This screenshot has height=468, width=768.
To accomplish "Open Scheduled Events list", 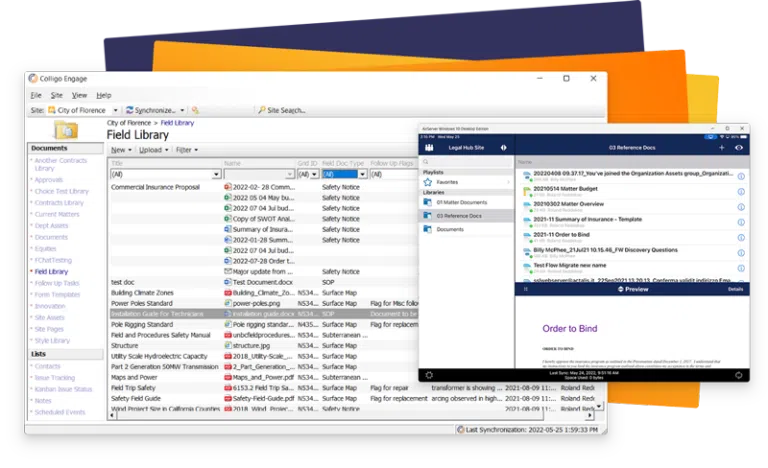I will 60,412.
